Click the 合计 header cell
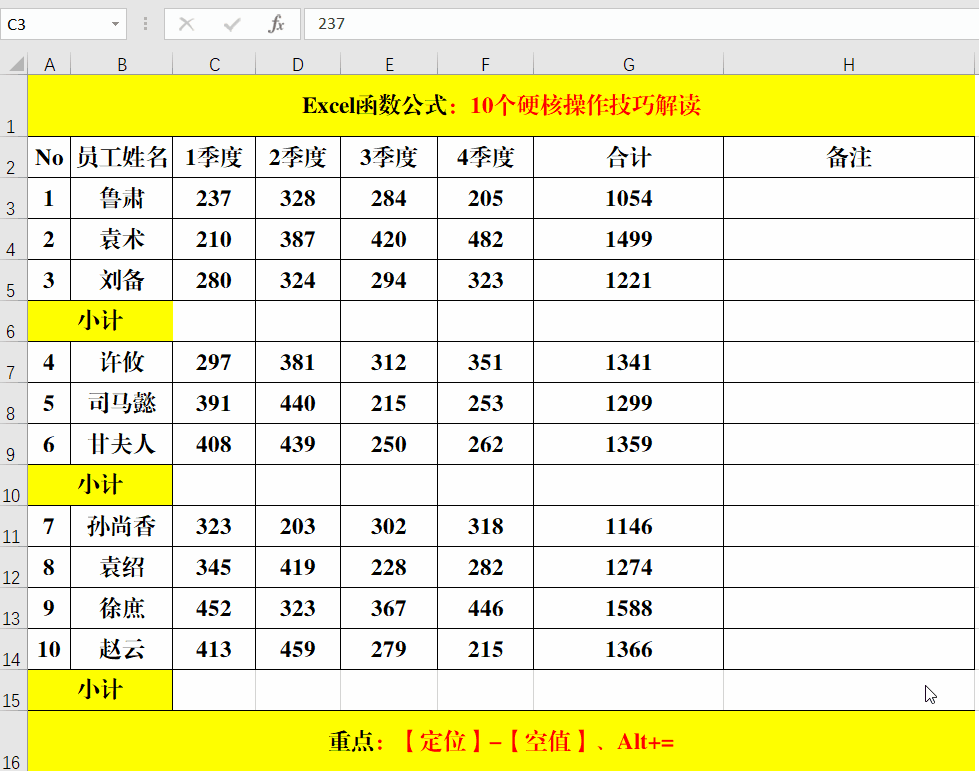The width and height of the screenshot is (979, 771). (628, 157)
